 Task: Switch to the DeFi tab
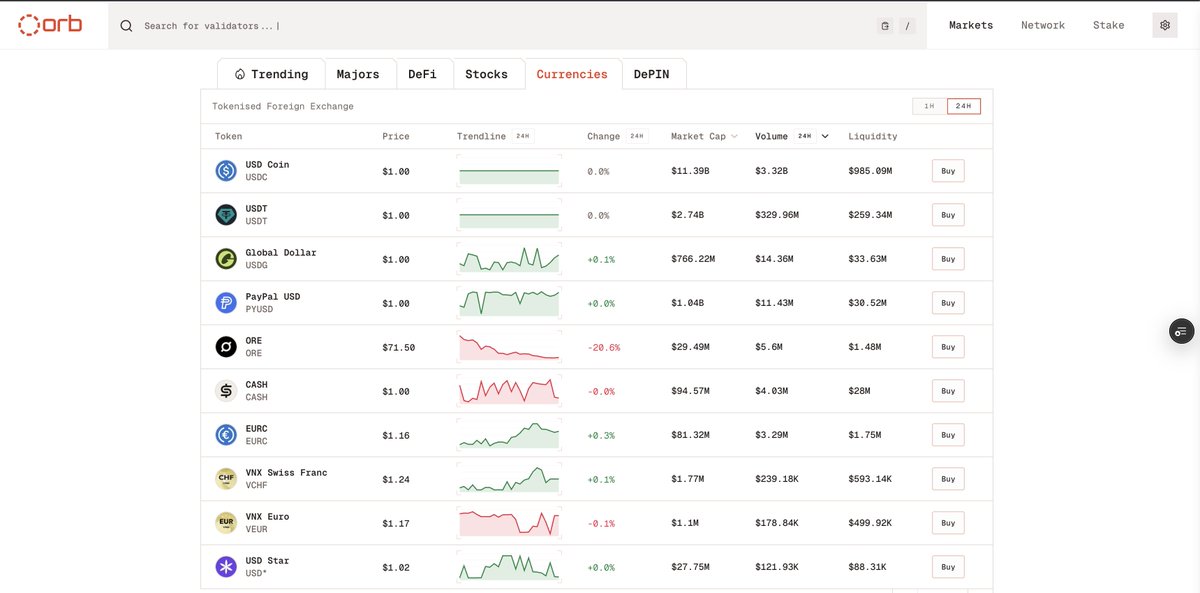(424, 73)
